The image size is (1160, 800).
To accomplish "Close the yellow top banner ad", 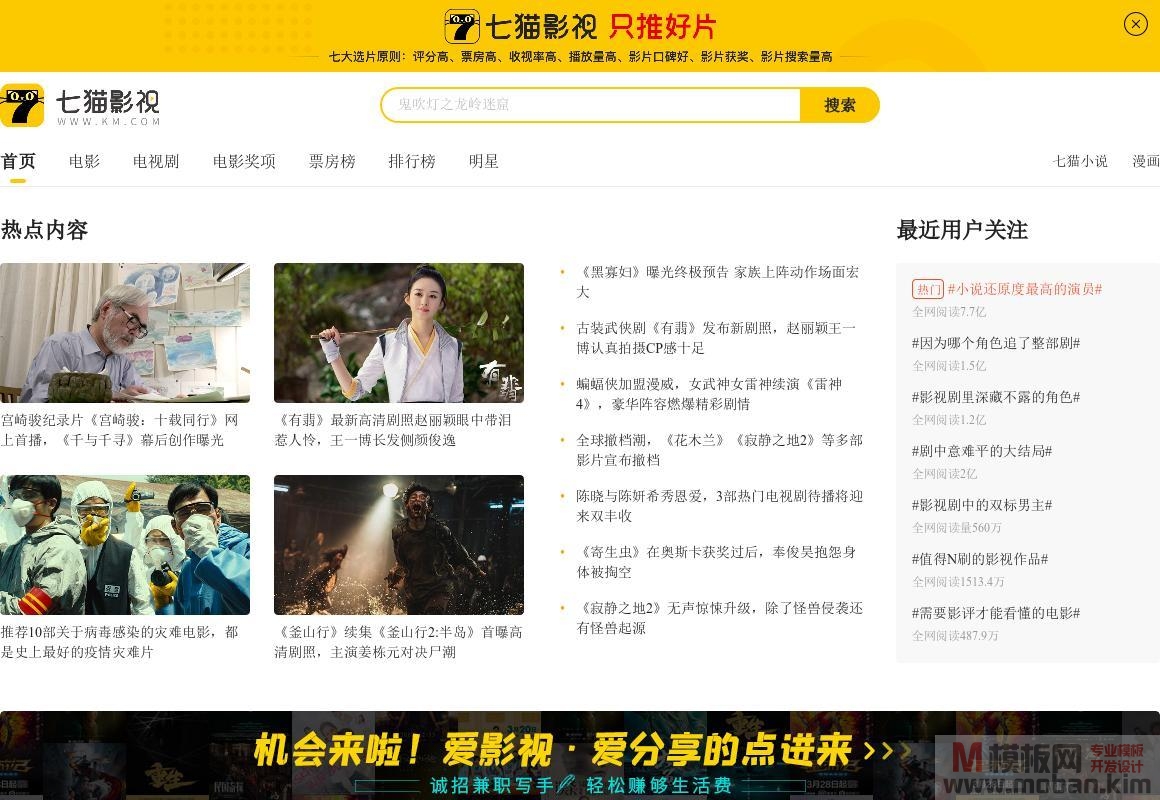I will [1136, 24].
